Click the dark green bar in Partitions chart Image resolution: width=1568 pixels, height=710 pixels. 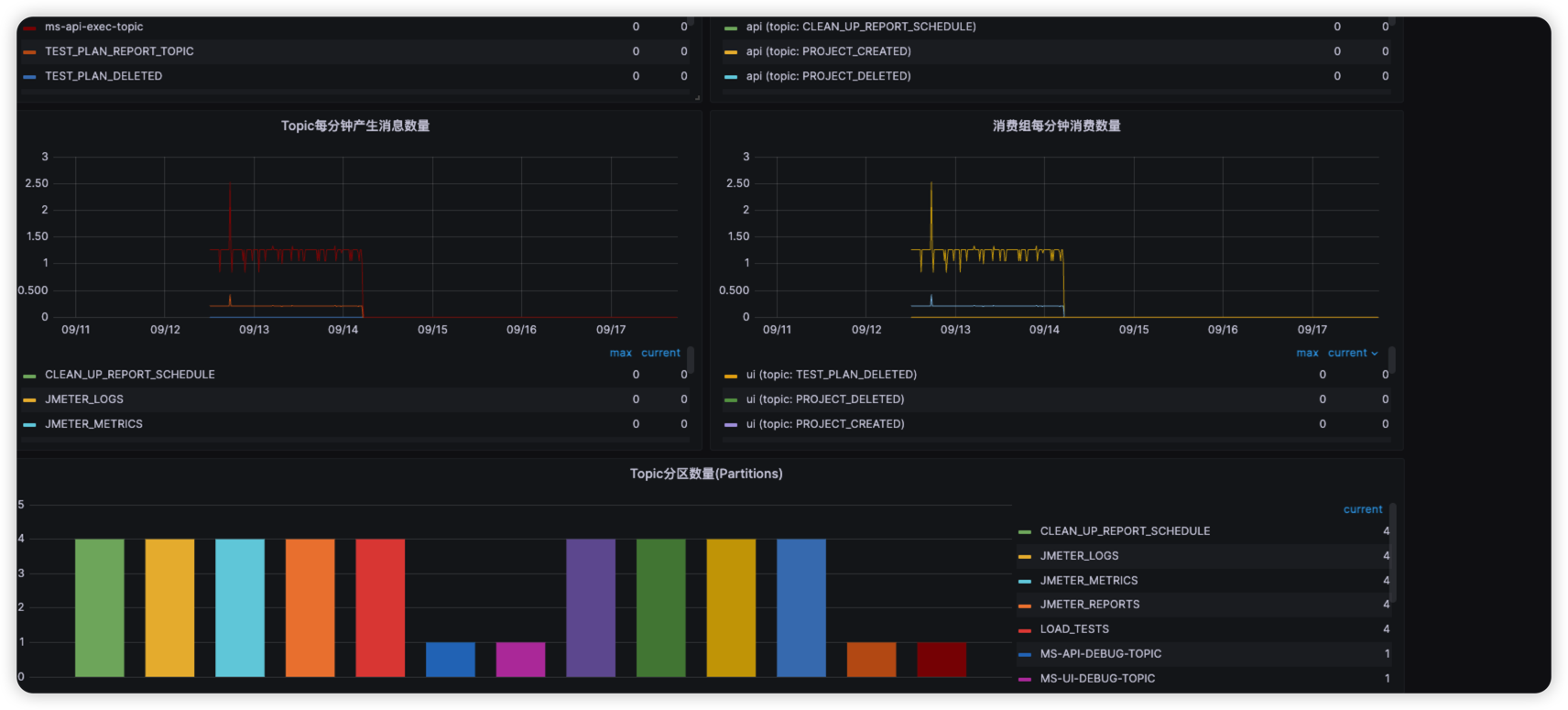(x=660, y=608)
